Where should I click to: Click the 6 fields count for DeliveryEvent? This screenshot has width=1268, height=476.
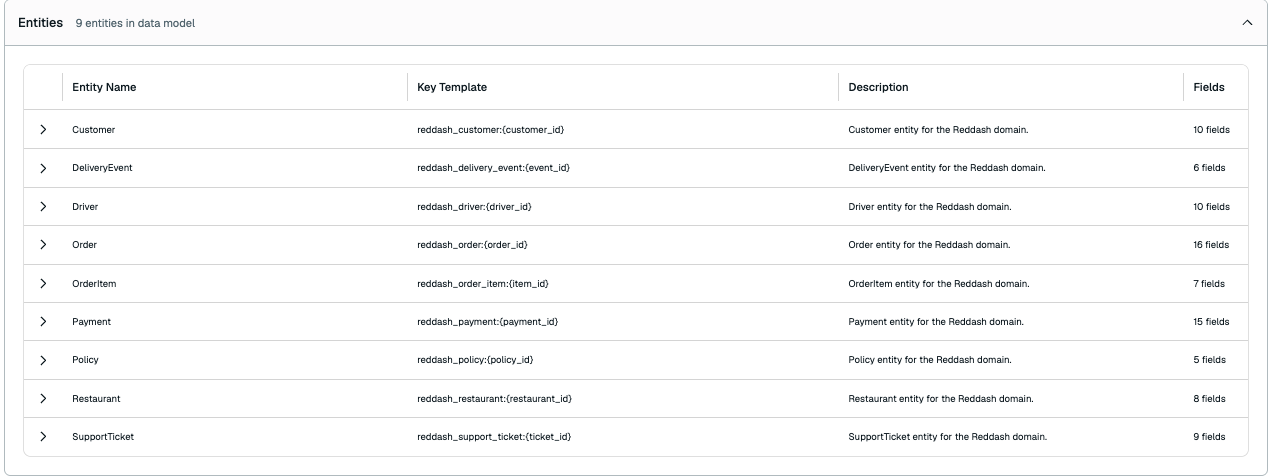tap(1209, 168)
